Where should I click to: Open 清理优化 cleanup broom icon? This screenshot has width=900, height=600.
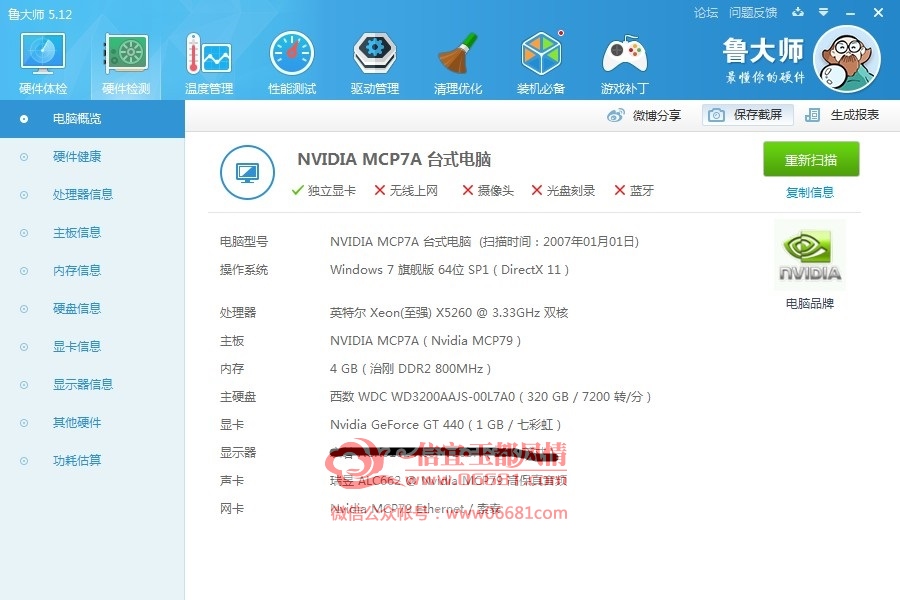(457, 54)
